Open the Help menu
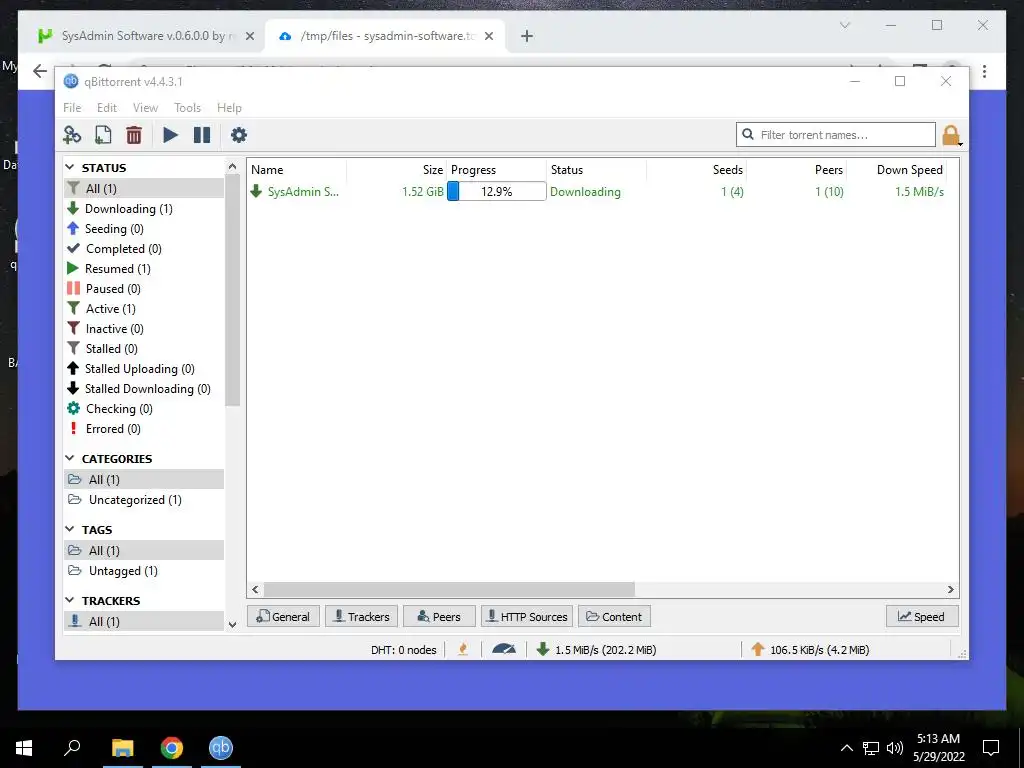The height and width of the screenshot is (768, 1024). [229, 108]
